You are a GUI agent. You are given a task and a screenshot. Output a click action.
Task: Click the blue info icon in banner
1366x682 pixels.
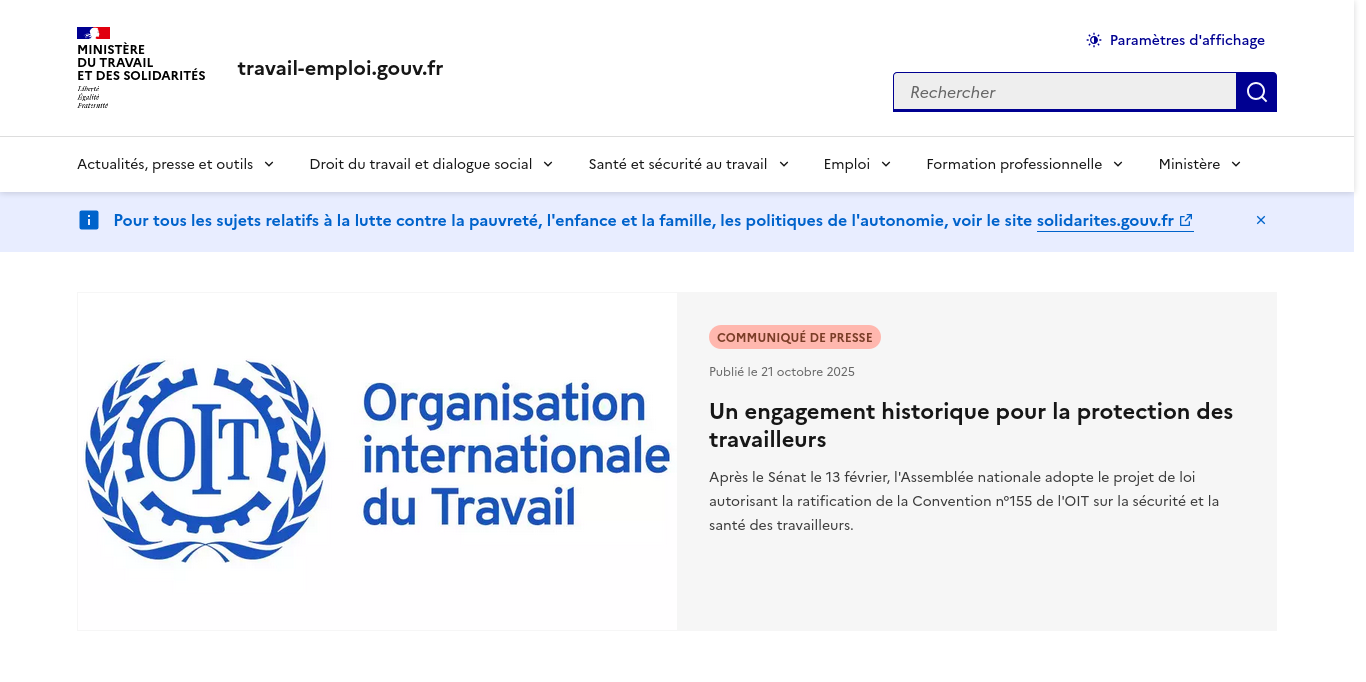89,220
